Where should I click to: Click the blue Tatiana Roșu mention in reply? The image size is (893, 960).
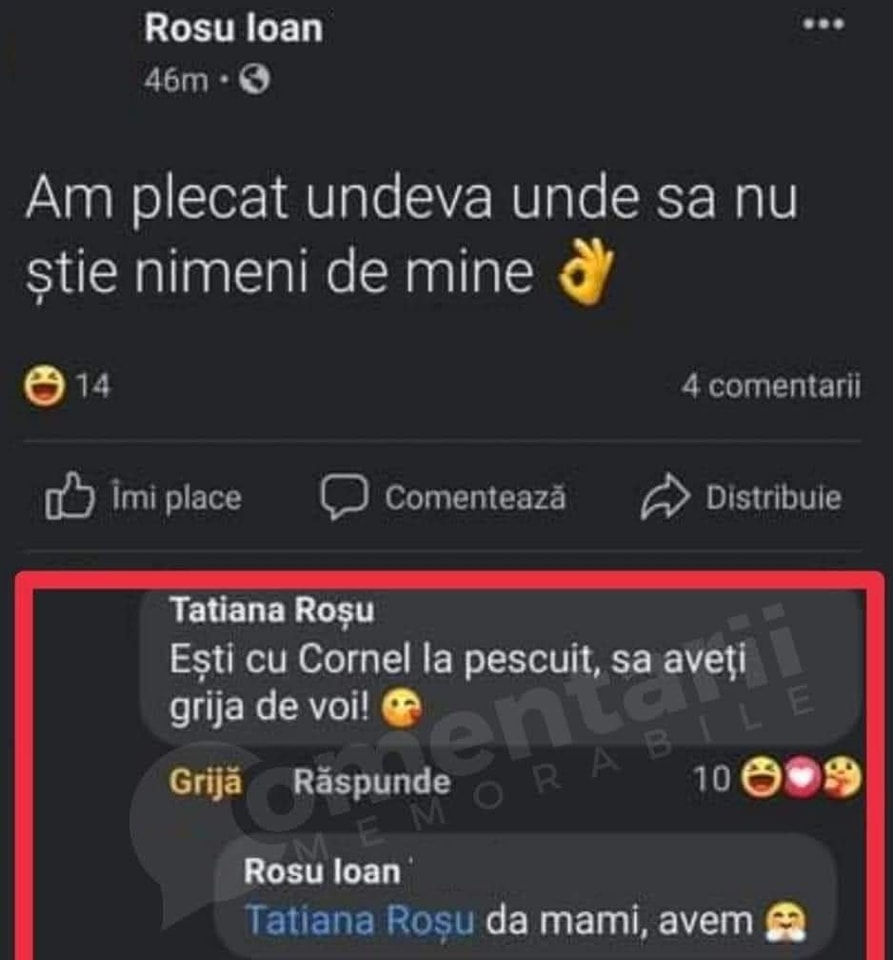(358, 919)
